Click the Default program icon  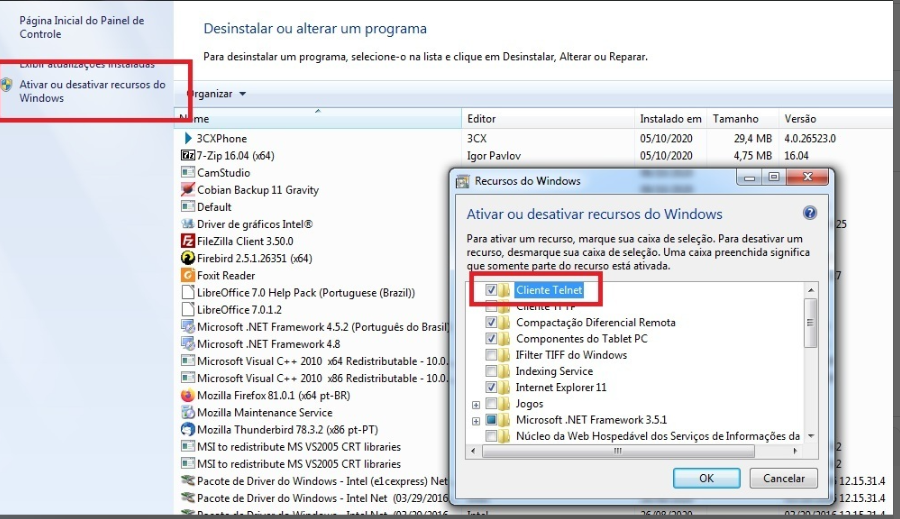click(x=188, y=207)
